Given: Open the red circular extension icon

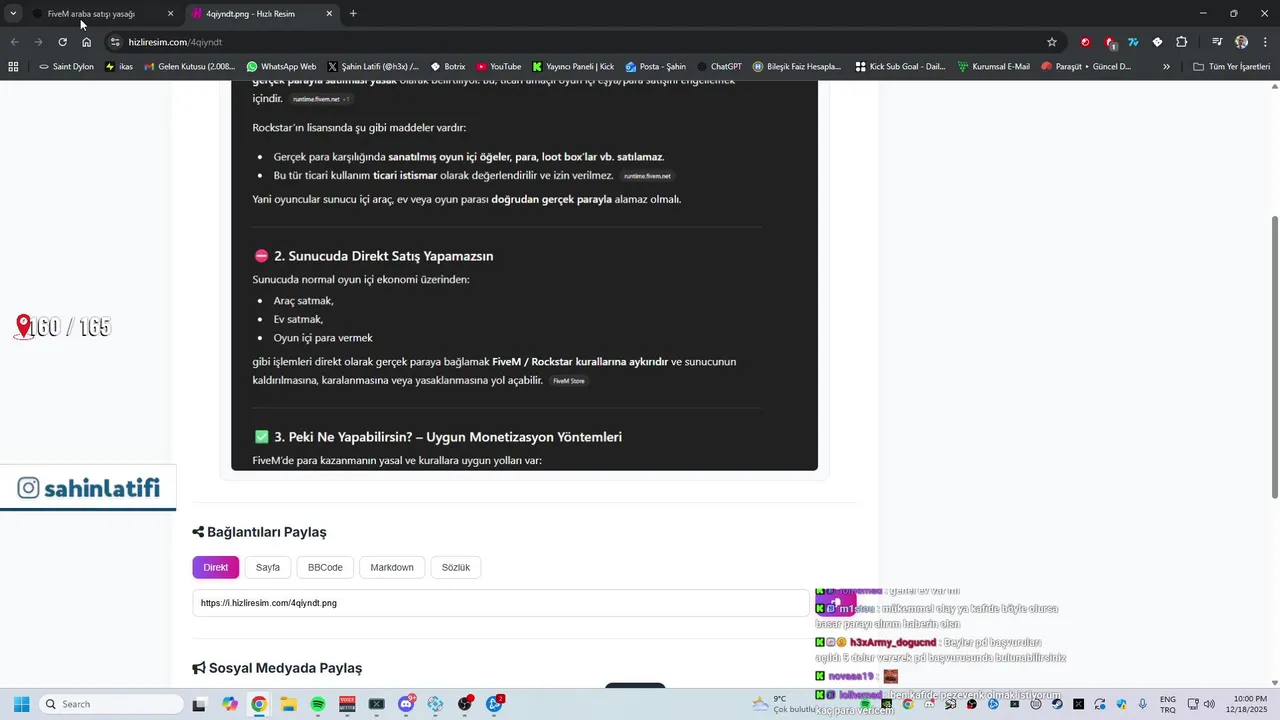Looking at the screenshot, I should (1085, 42).
